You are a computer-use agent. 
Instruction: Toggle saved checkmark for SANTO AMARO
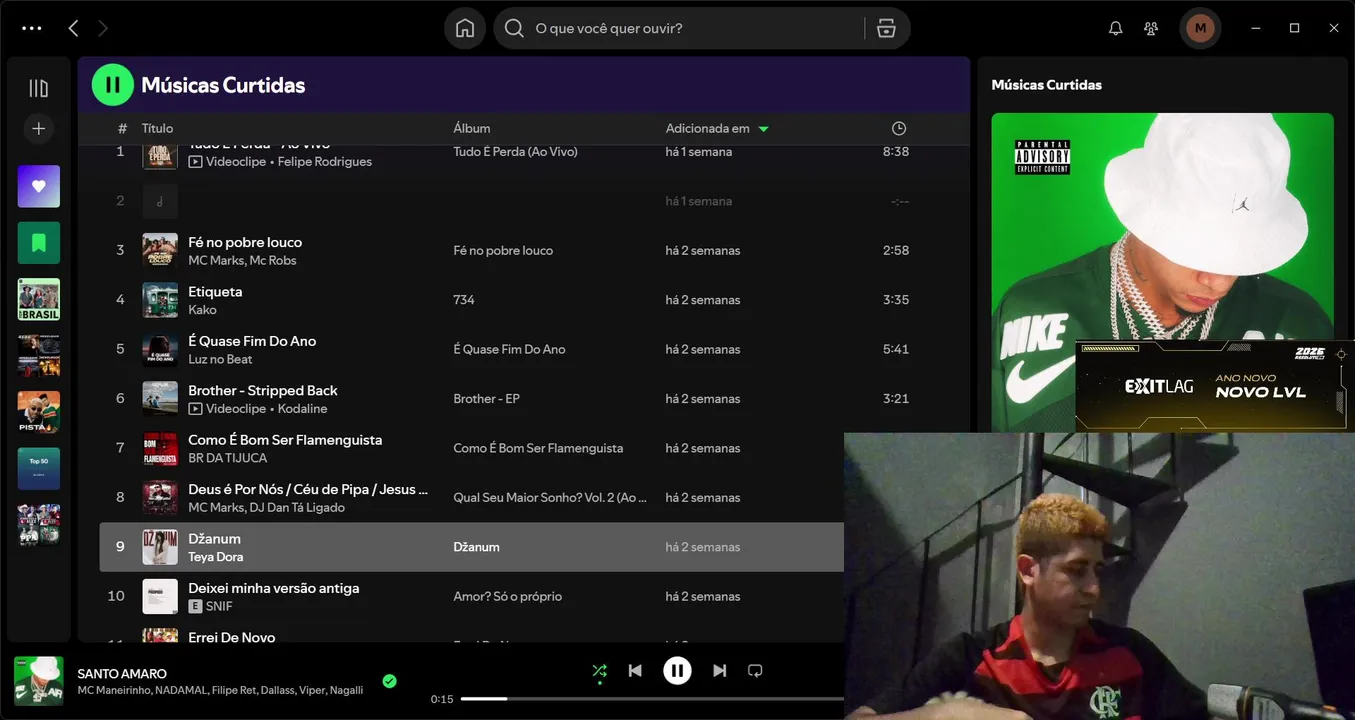tap(390, 681)
